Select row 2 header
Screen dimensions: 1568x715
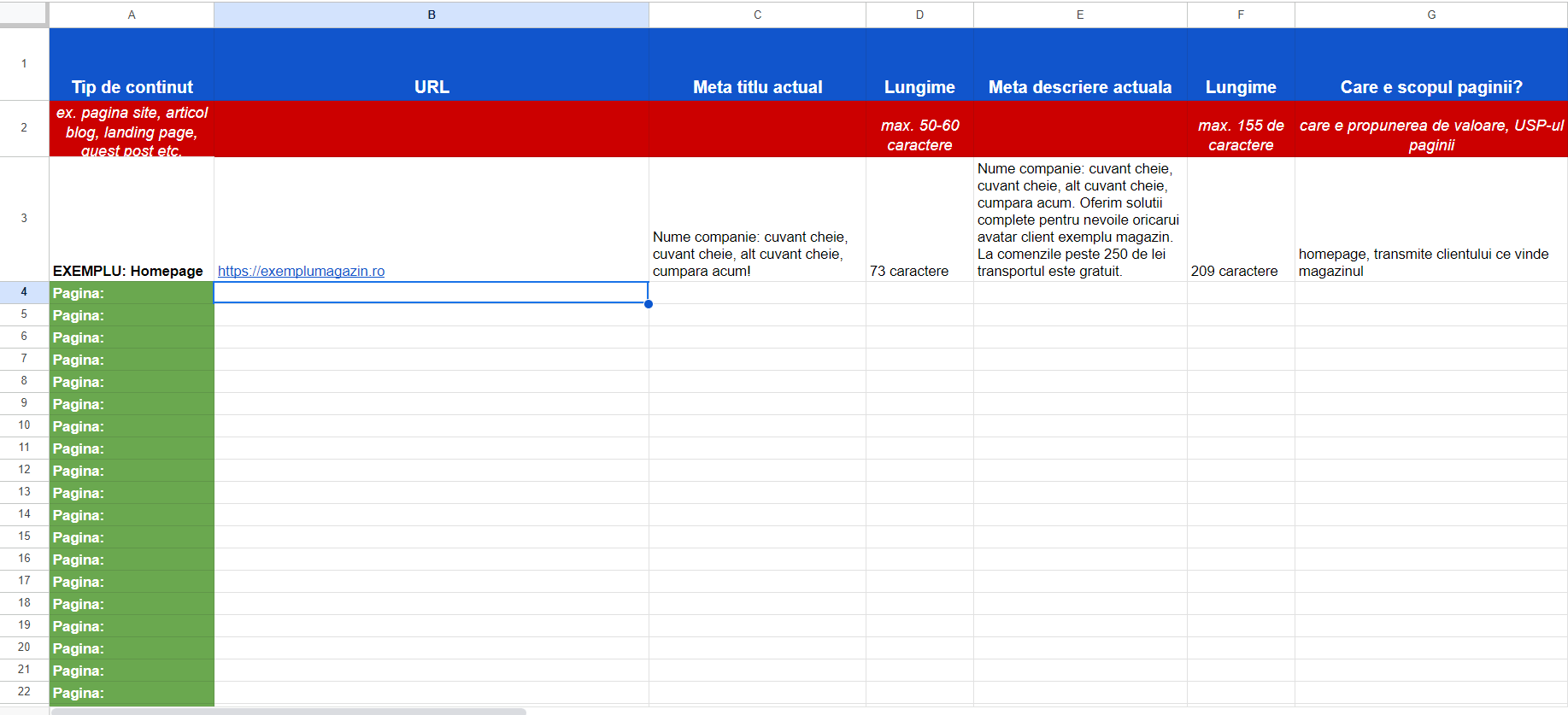coord(24,128)
